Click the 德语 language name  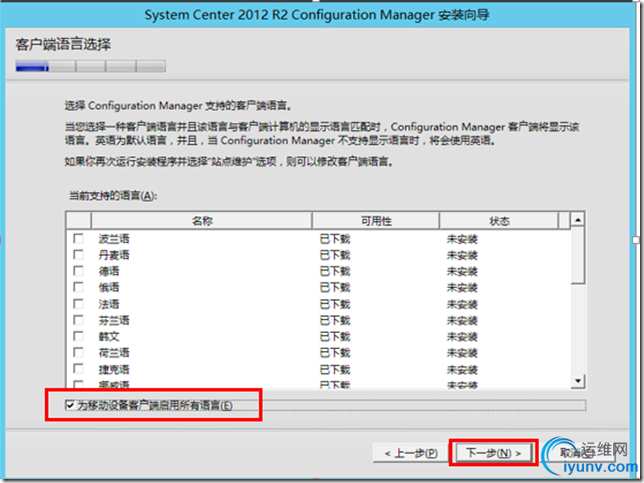coord(109,271)
